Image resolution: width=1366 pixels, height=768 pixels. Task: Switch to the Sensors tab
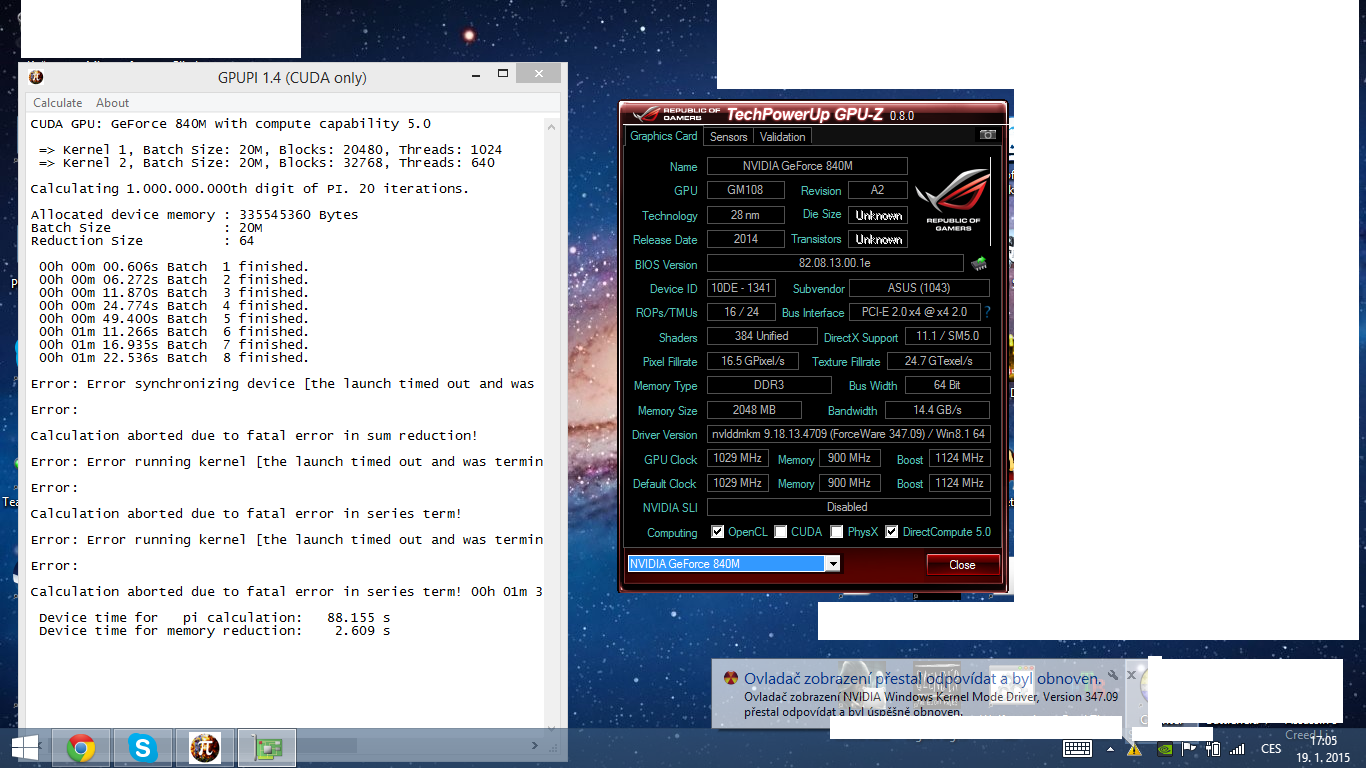click(728, 137)
